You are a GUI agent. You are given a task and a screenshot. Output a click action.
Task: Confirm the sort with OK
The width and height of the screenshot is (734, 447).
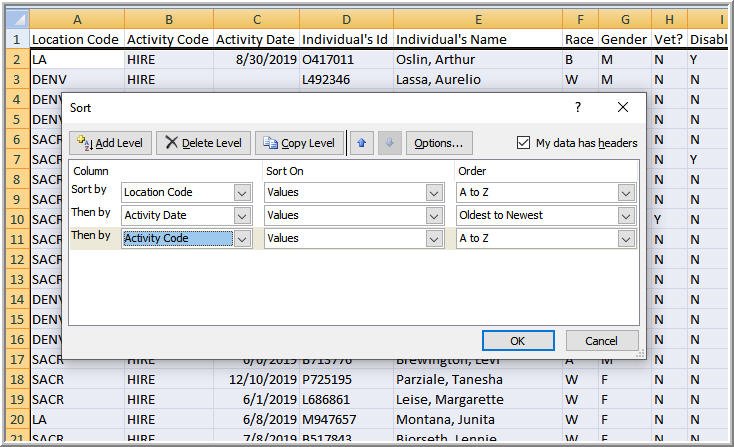coord(518,341)
